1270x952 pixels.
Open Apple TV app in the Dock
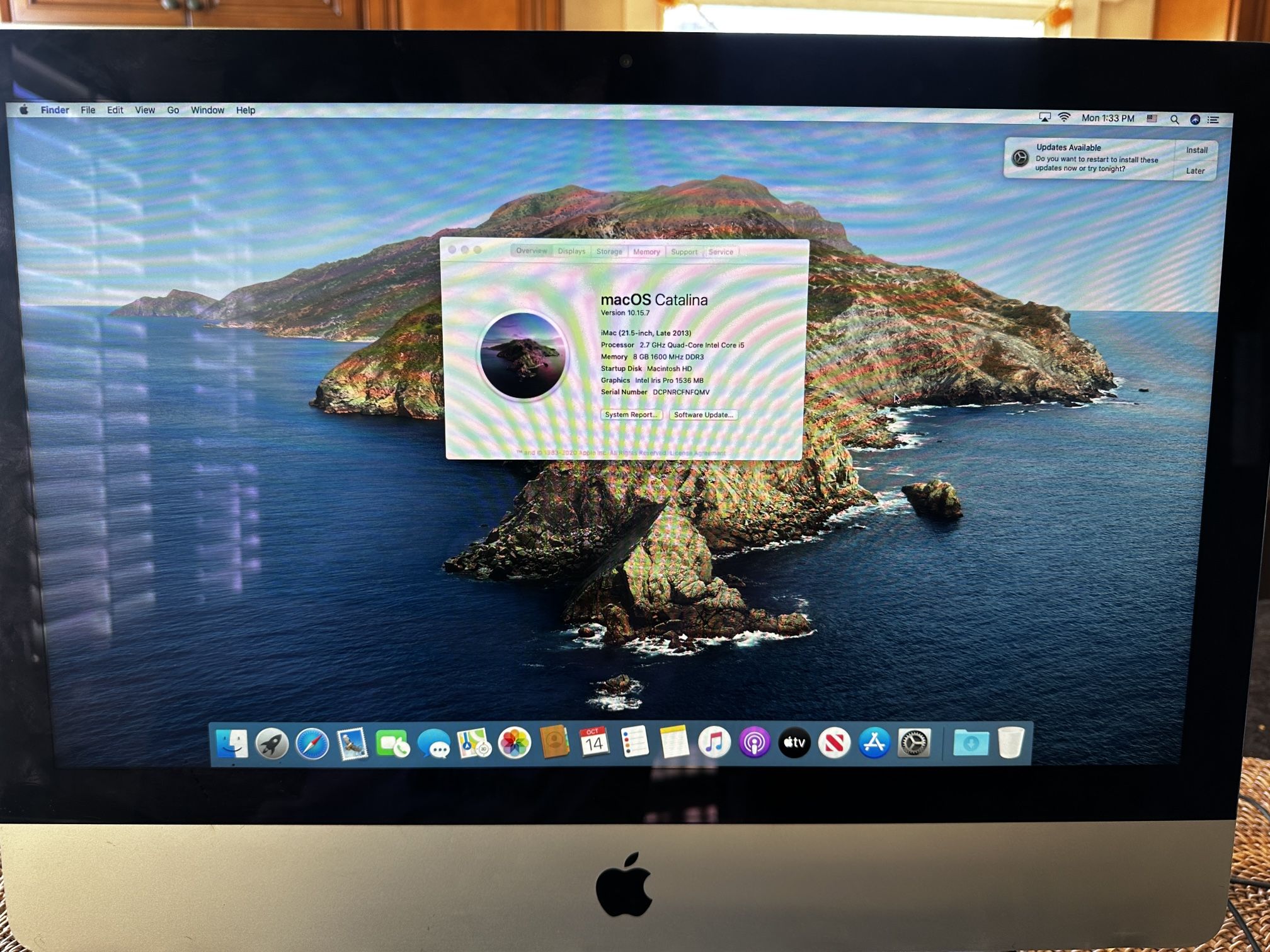pos(794,744)
